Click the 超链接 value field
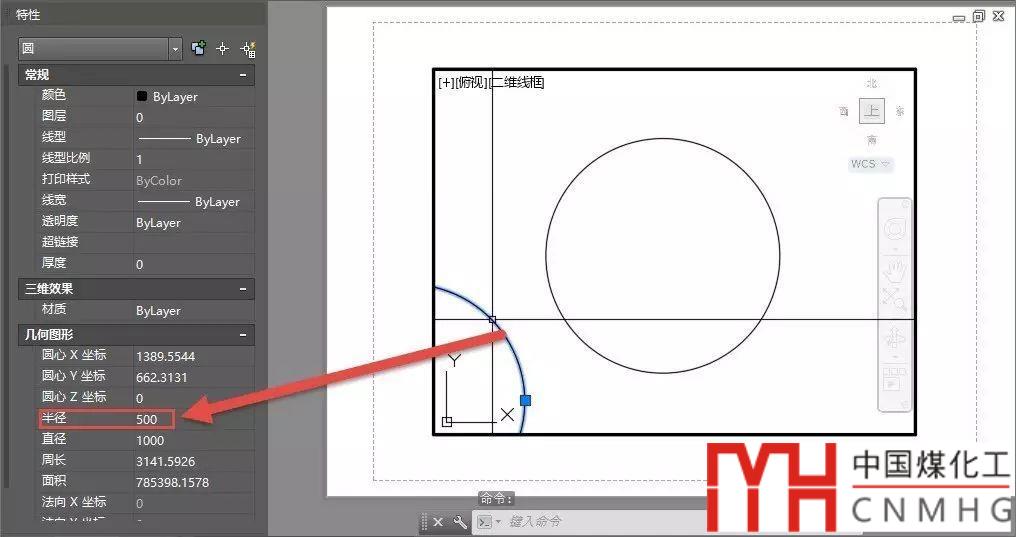1016x537 pixels. (x=194, y=242)
